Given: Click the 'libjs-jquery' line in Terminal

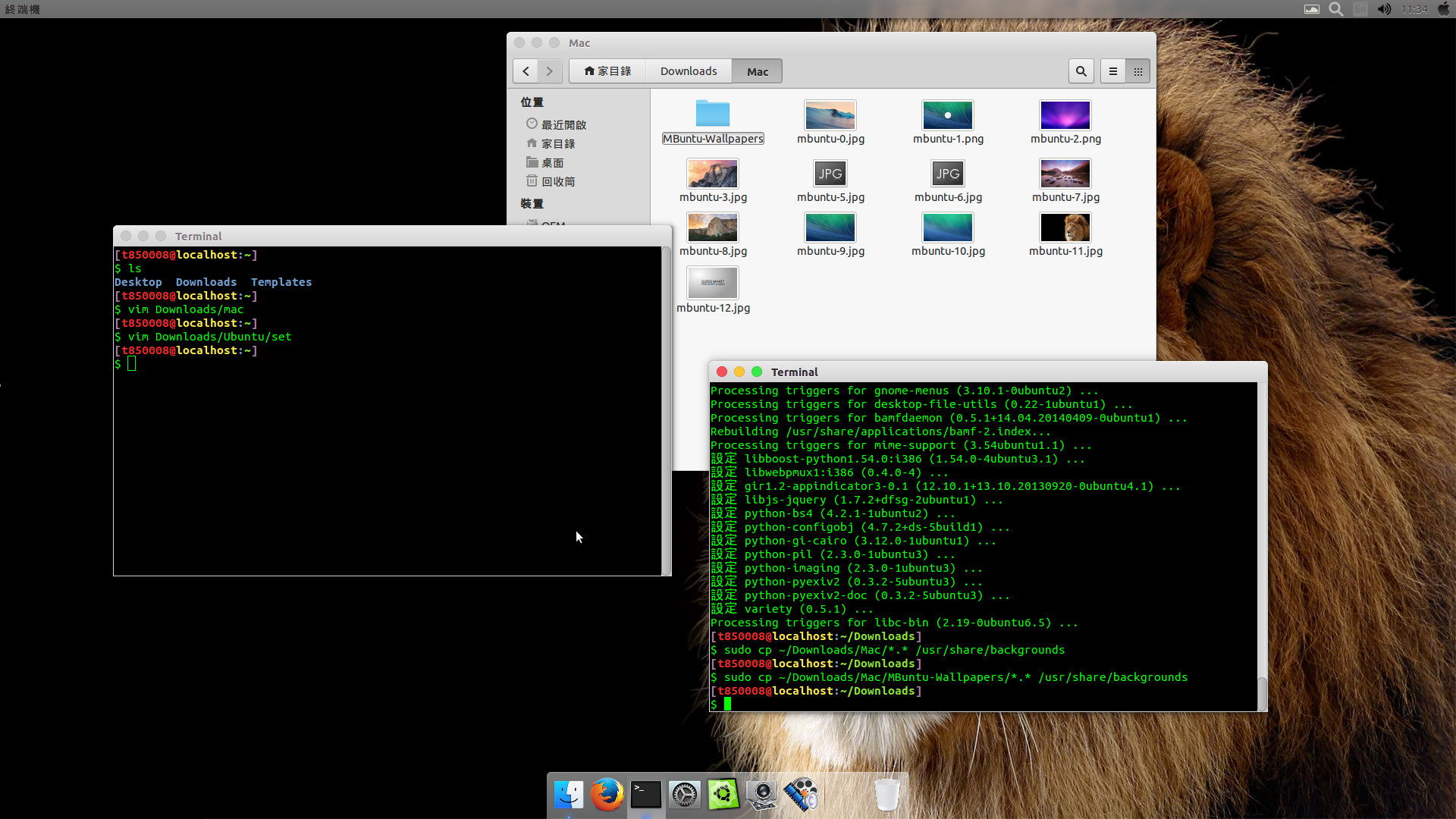Looking at the screenshot, I should 857,500.
